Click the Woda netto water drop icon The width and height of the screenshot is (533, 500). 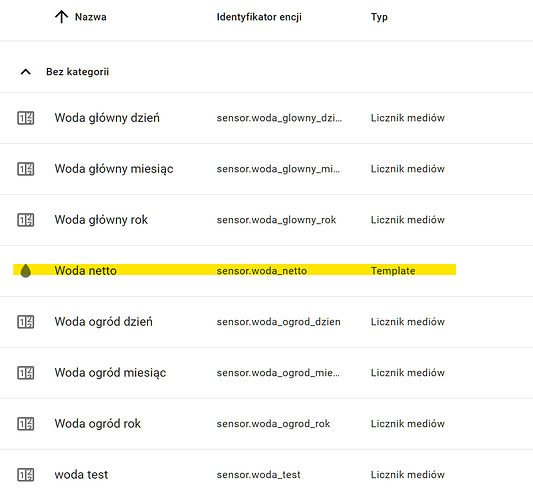tap(25, 271)
